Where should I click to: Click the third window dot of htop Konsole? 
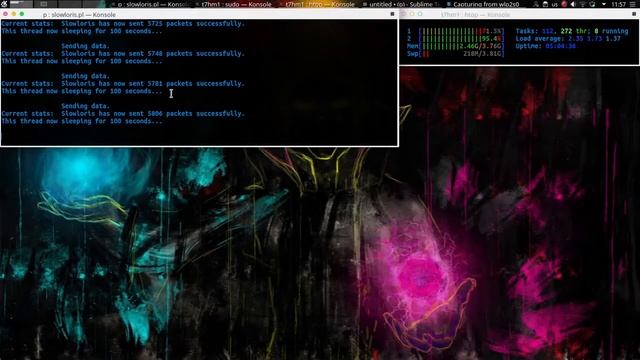click(420, 14)
